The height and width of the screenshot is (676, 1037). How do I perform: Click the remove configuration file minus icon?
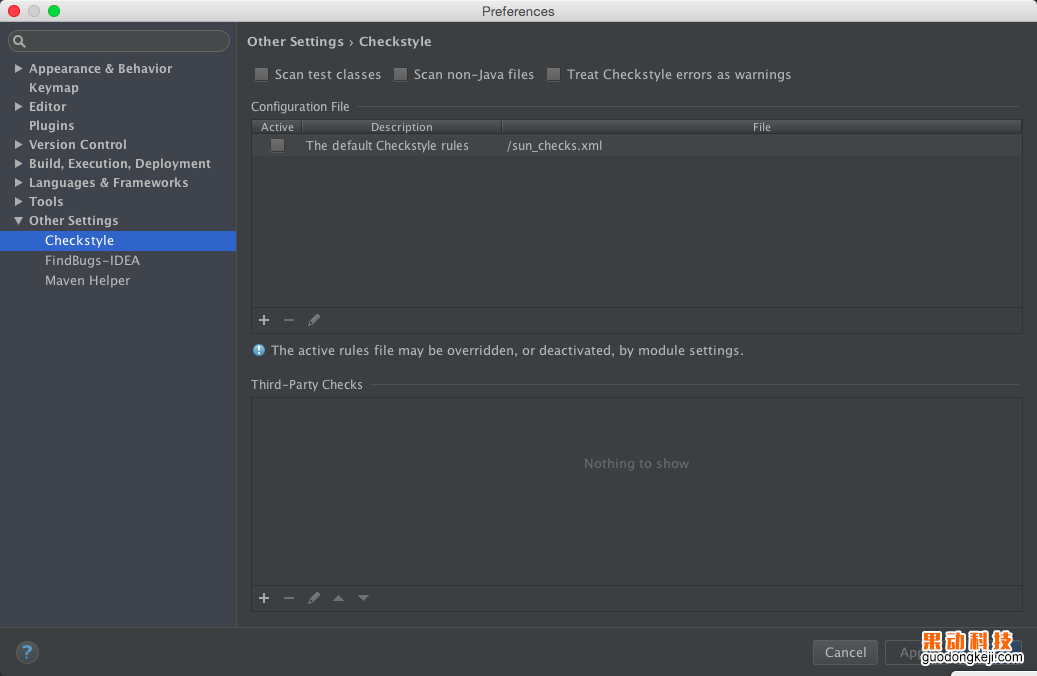[289, 320]
